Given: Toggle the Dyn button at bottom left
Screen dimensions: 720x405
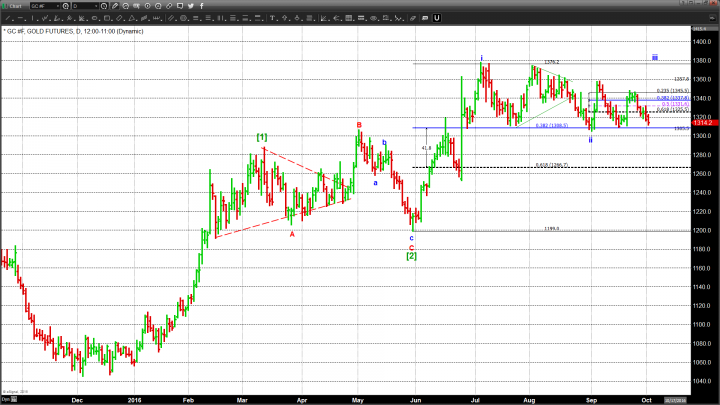Looking at the screenshot, I should click(x=8, y=398).
